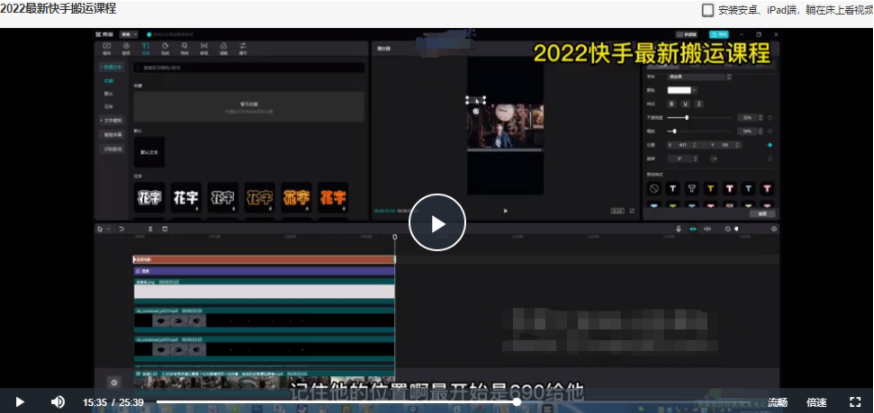
Task: Open 识别歌词 in the text sidebar
Action: coord(111,149)
